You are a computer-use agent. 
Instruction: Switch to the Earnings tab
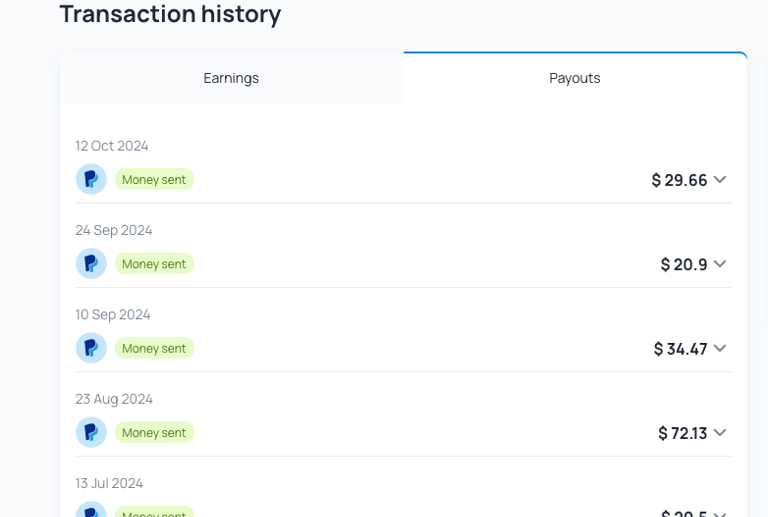[231, 78]
